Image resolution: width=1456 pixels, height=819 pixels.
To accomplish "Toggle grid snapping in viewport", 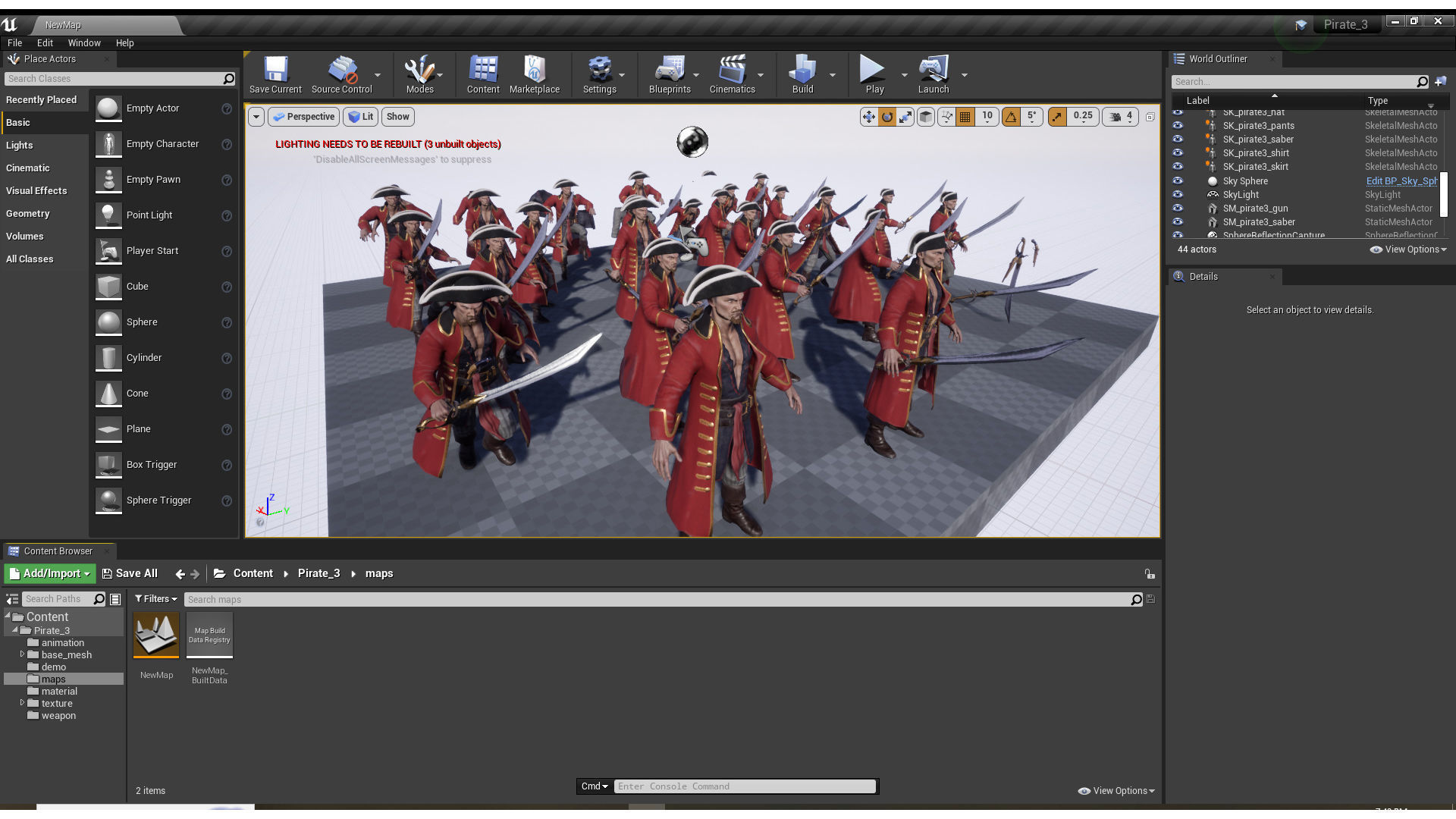I will pos(965,117).
